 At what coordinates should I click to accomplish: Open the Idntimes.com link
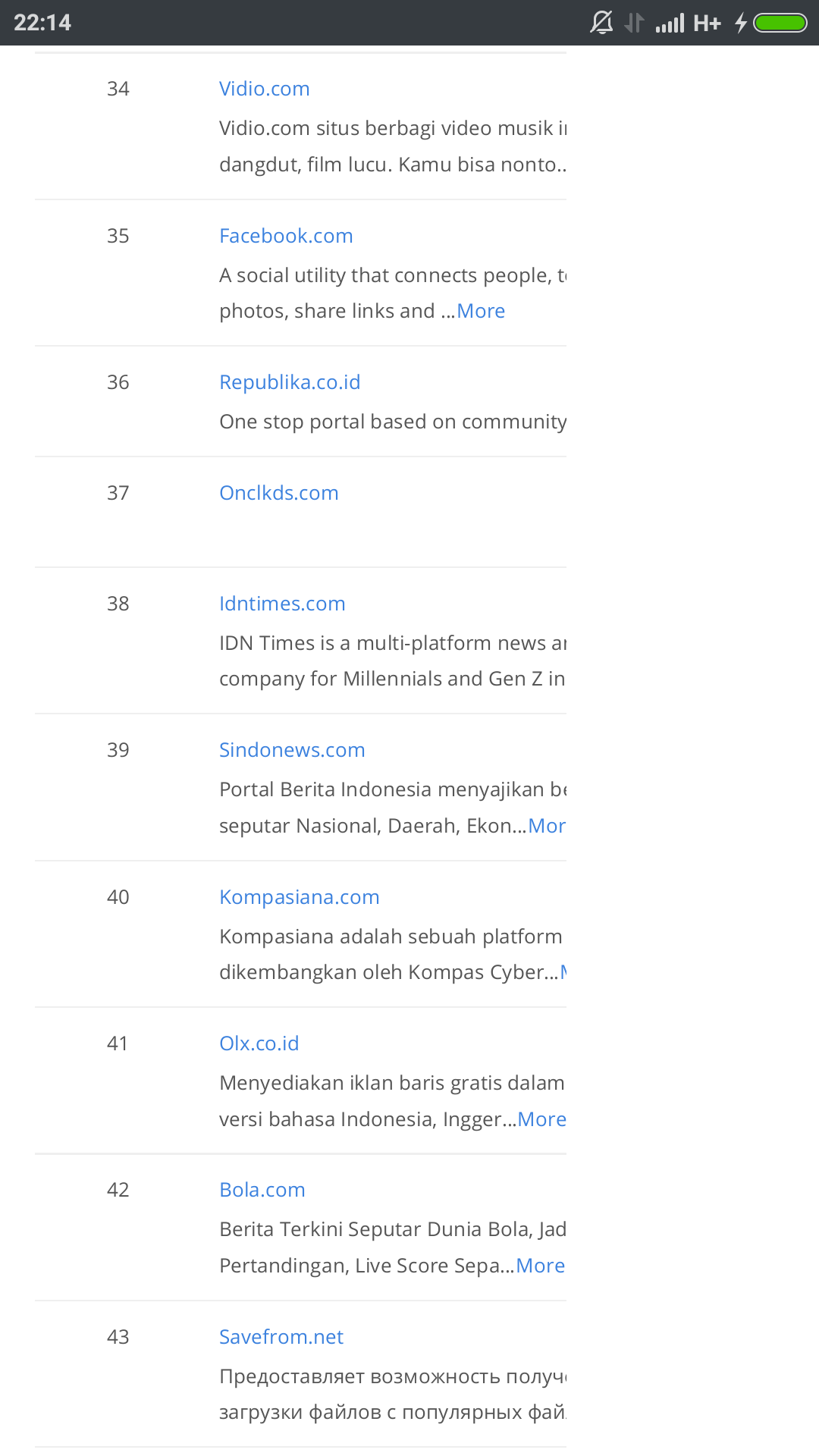[282, 604]
